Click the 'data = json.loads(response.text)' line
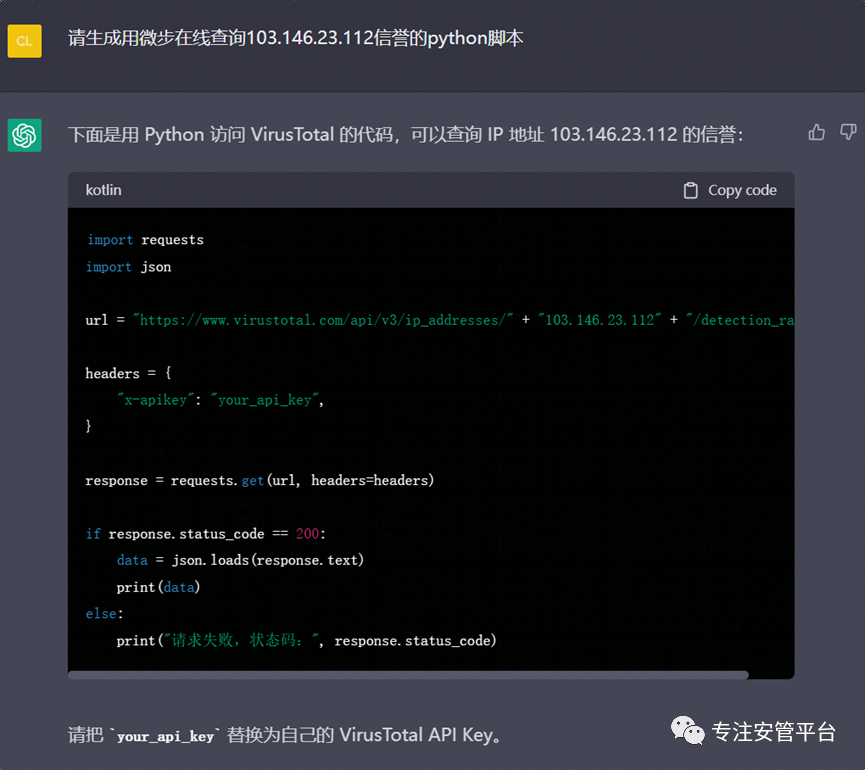The height and width of the screenshot is (770, 865). pyautogui.click(x=240, y=560)
